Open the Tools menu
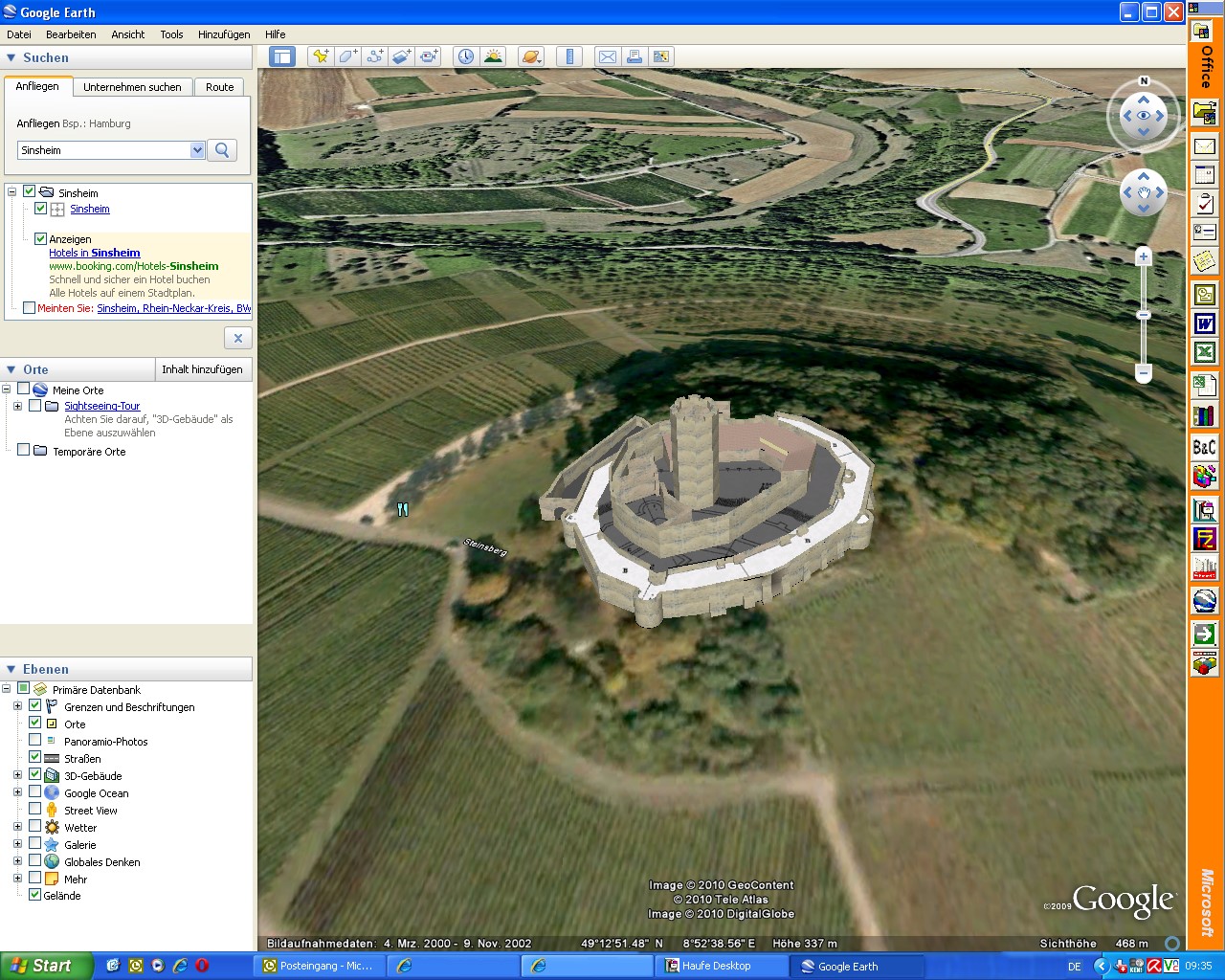 [x=171, y=34]
